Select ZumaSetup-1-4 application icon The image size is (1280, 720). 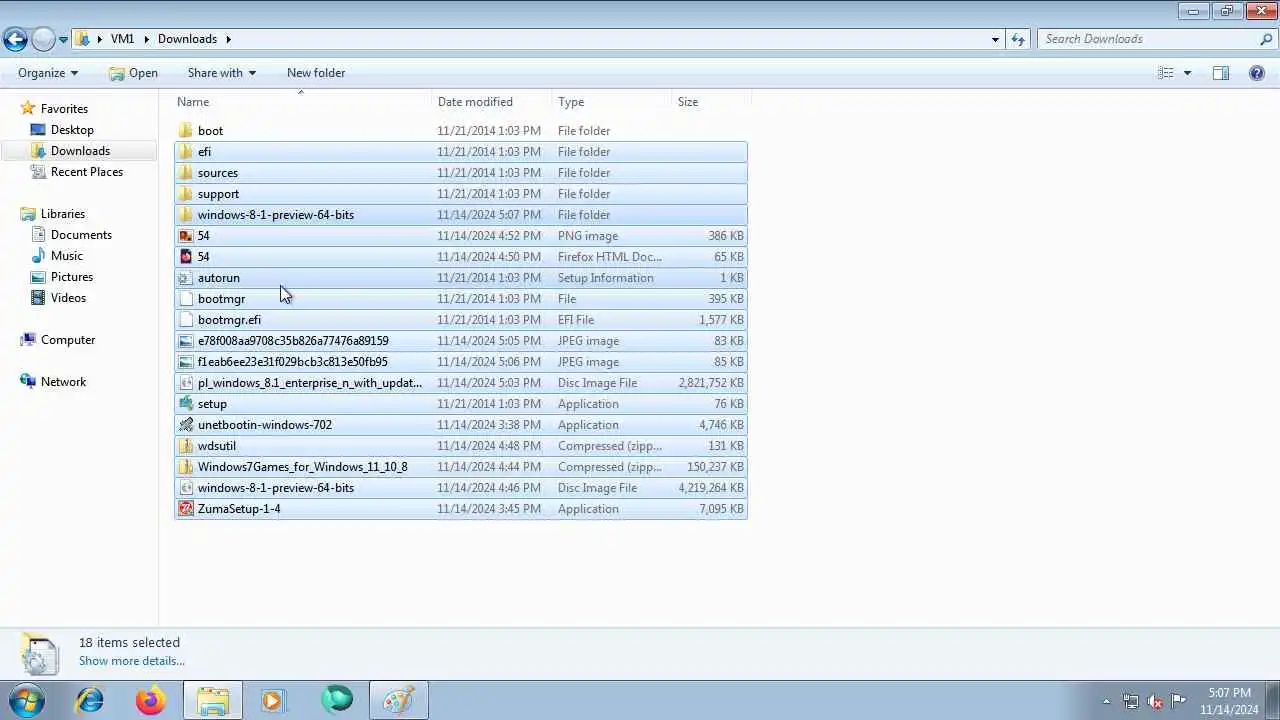(x=186, y=509)
